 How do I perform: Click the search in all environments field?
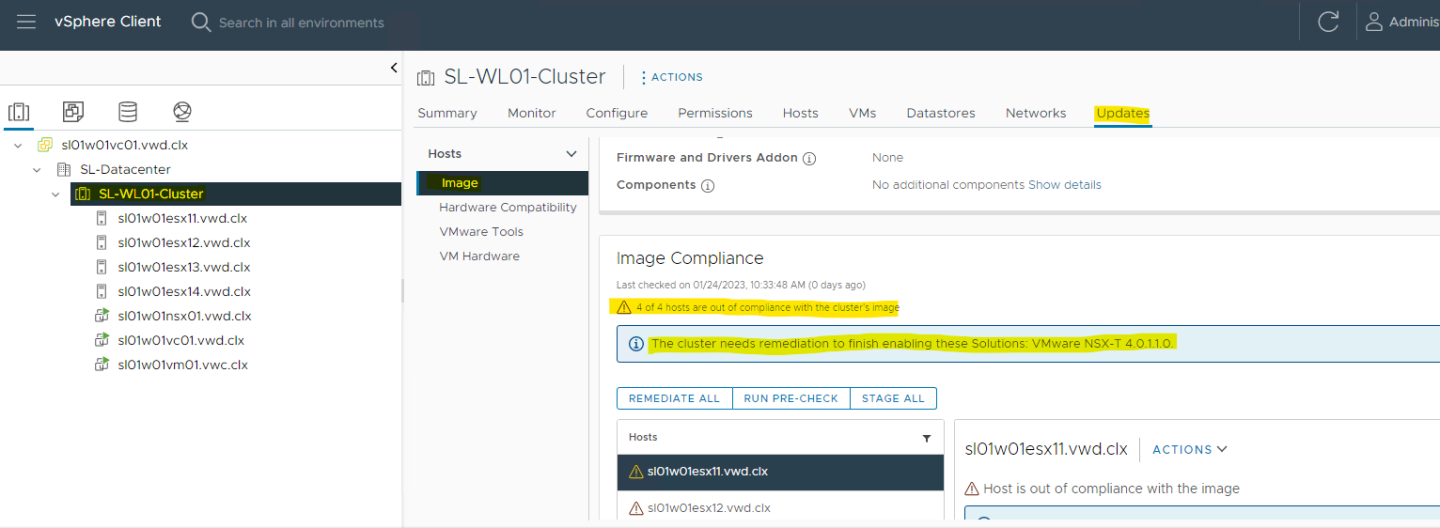click(x=301, y=22)
